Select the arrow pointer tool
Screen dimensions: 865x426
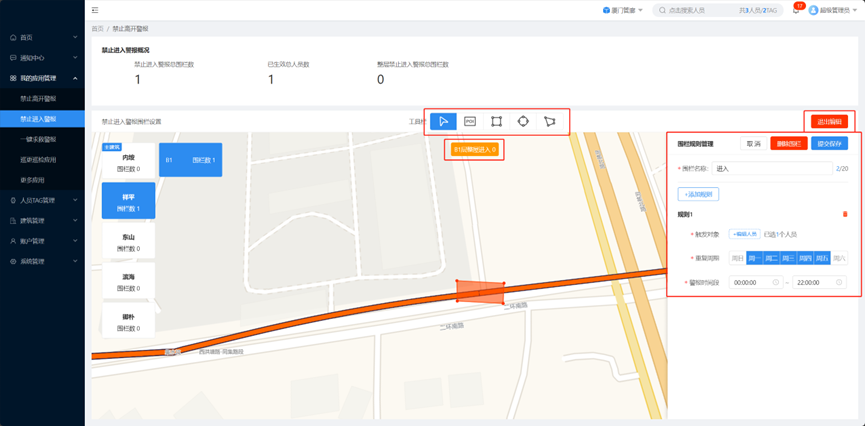click(443, 122)
